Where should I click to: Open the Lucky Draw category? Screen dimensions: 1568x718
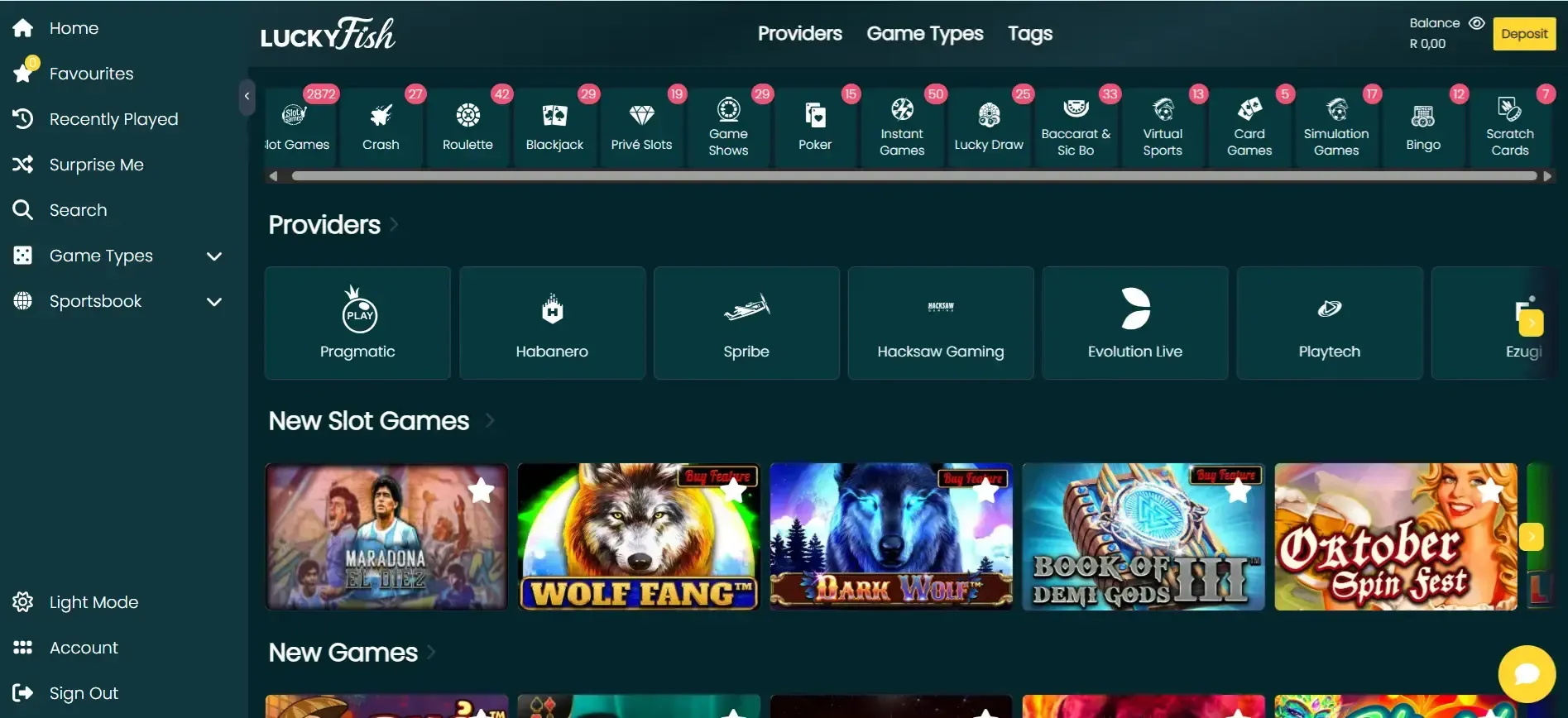pos(989,127)
